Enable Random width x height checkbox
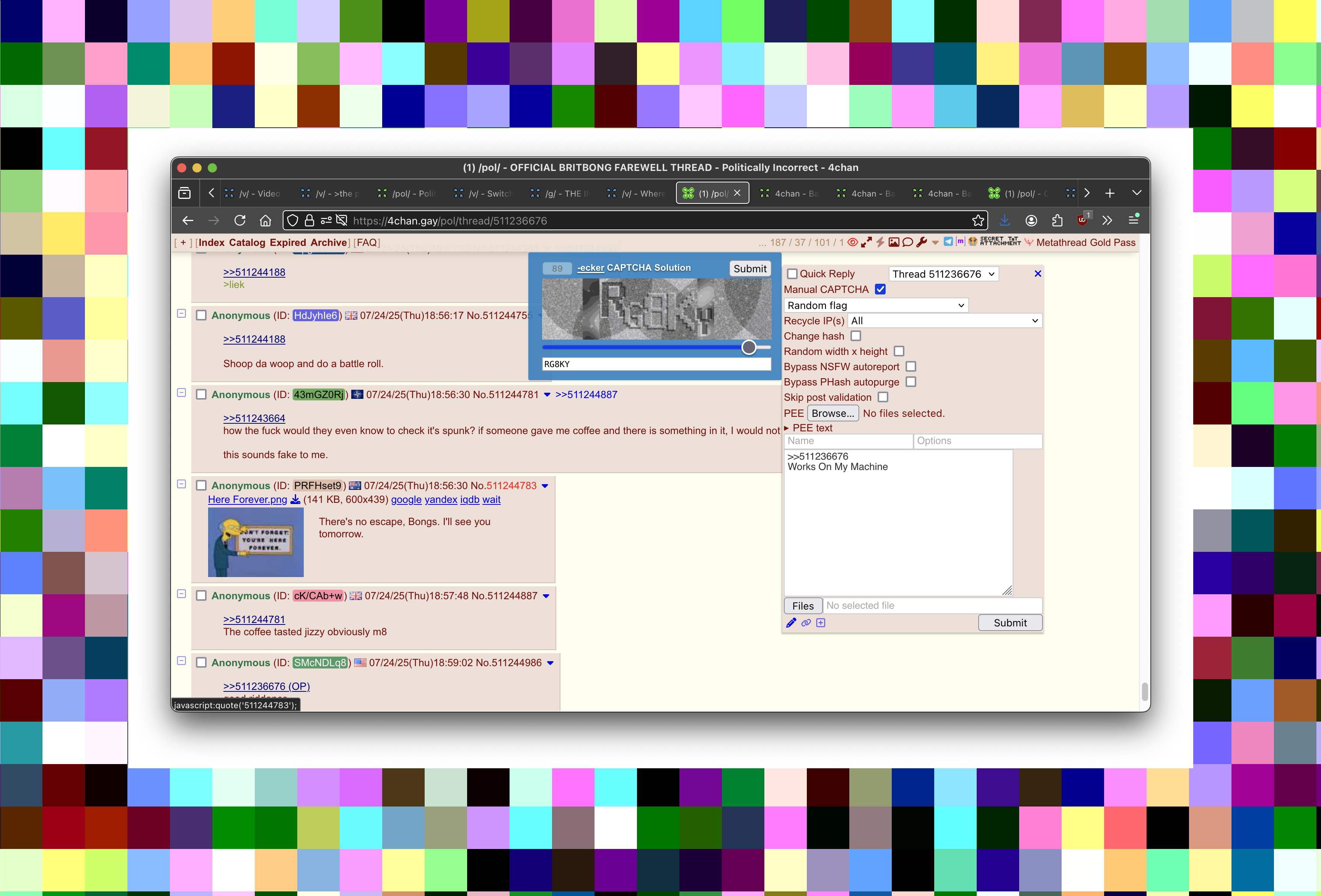The image size is (1321, 896). 899,351
